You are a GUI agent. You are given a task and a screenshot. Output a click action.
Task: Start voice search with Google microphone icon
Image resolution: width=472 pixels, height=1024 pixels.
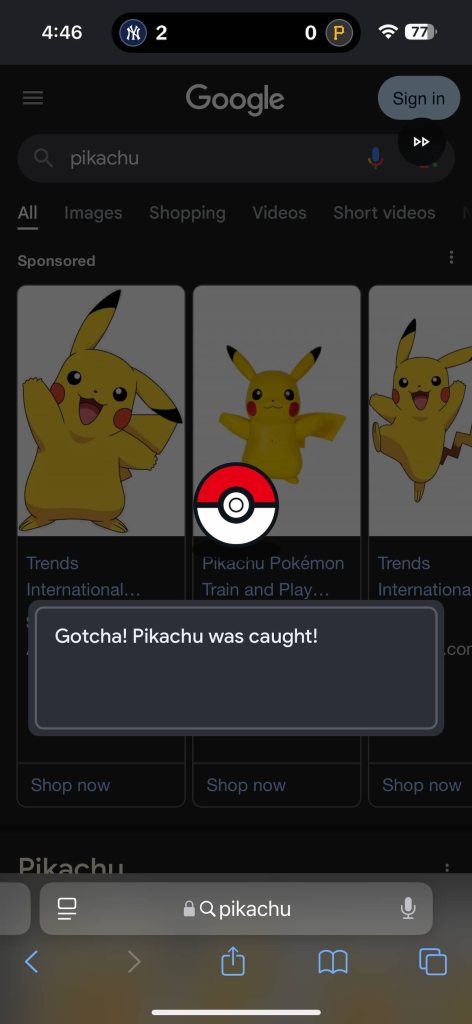click(375, 157)
